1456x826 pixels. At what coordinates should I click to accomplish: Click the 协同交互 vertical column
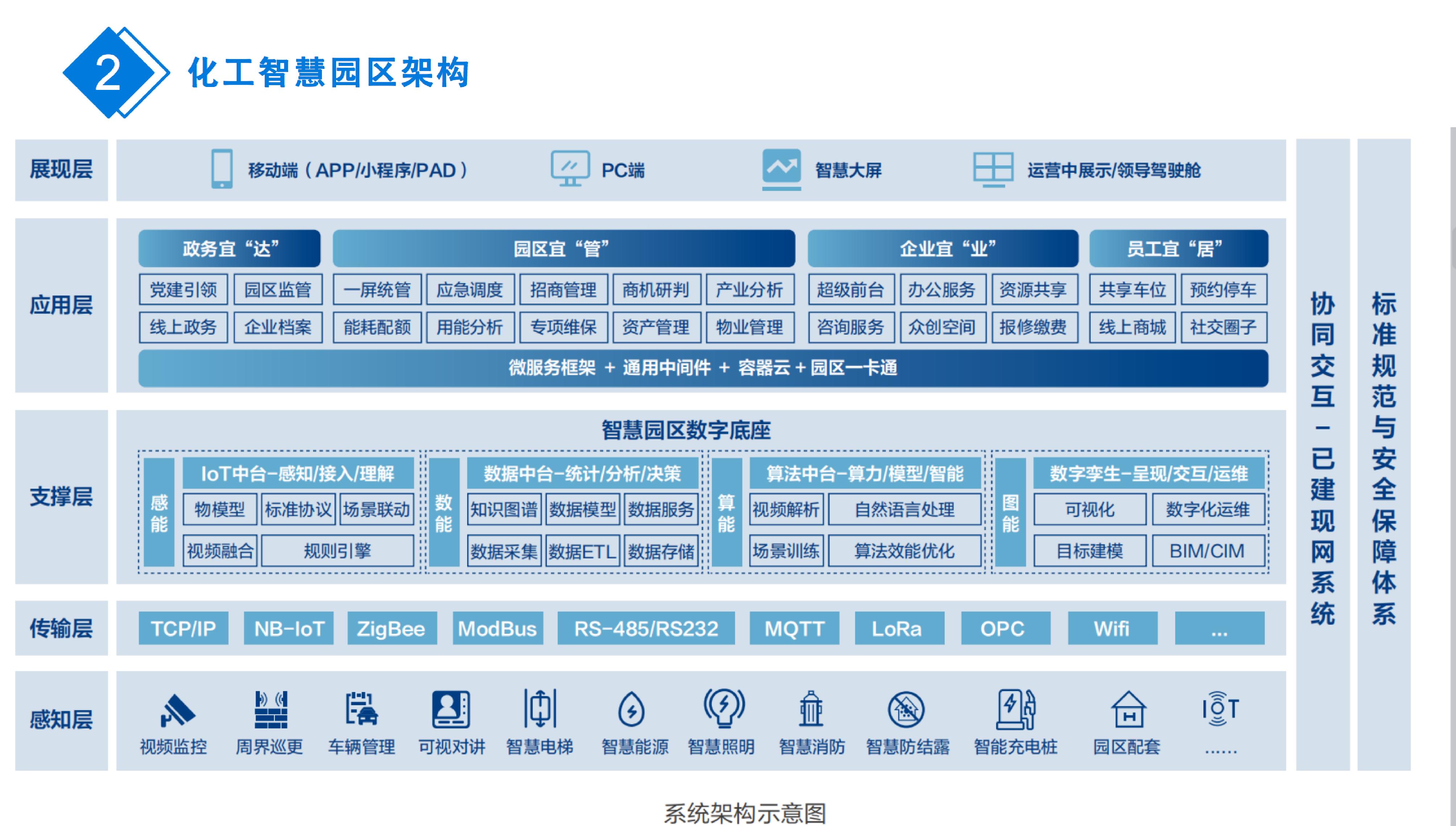point(1323,454)
